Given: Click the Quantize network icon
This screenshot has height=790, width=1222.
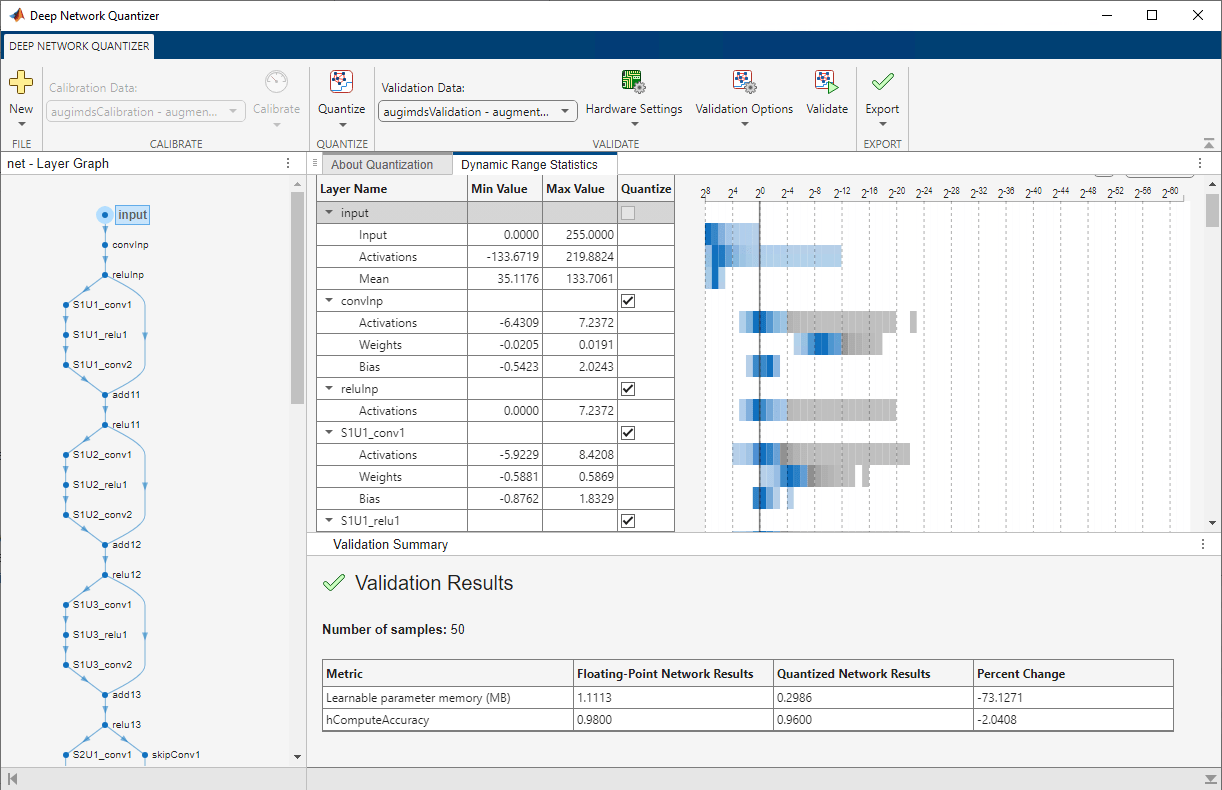Looking at the screenshot, I should [341, 82].
